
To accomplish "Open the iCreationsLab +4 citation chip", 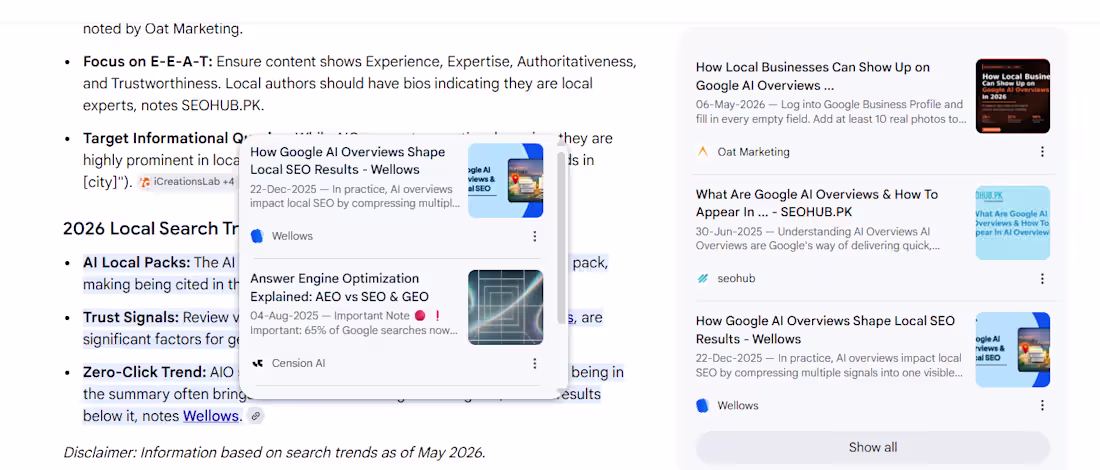I will tap(187, 182).
